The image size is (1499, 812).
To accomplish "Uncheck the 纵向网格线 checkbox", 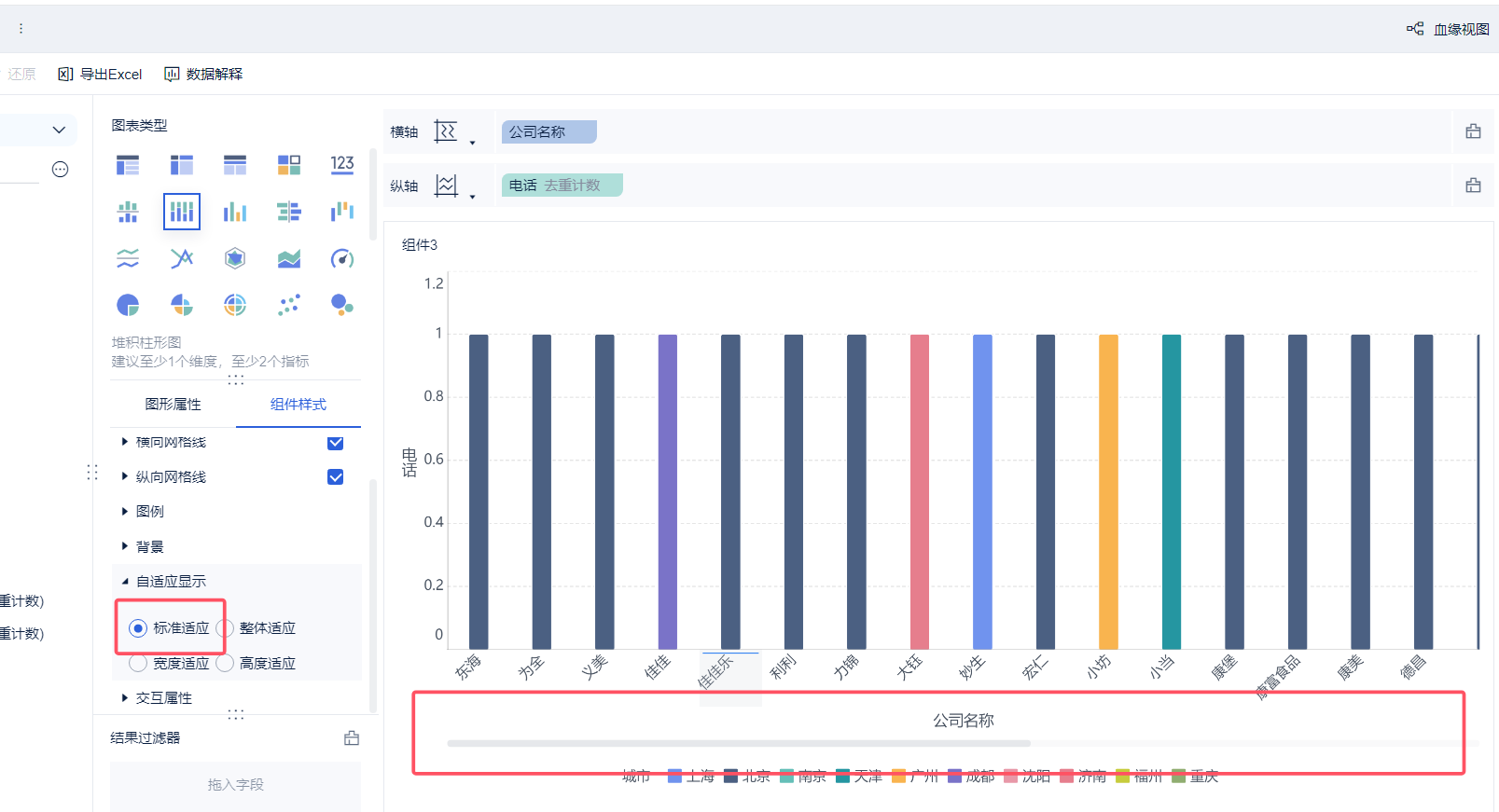I will coord(336,477).
